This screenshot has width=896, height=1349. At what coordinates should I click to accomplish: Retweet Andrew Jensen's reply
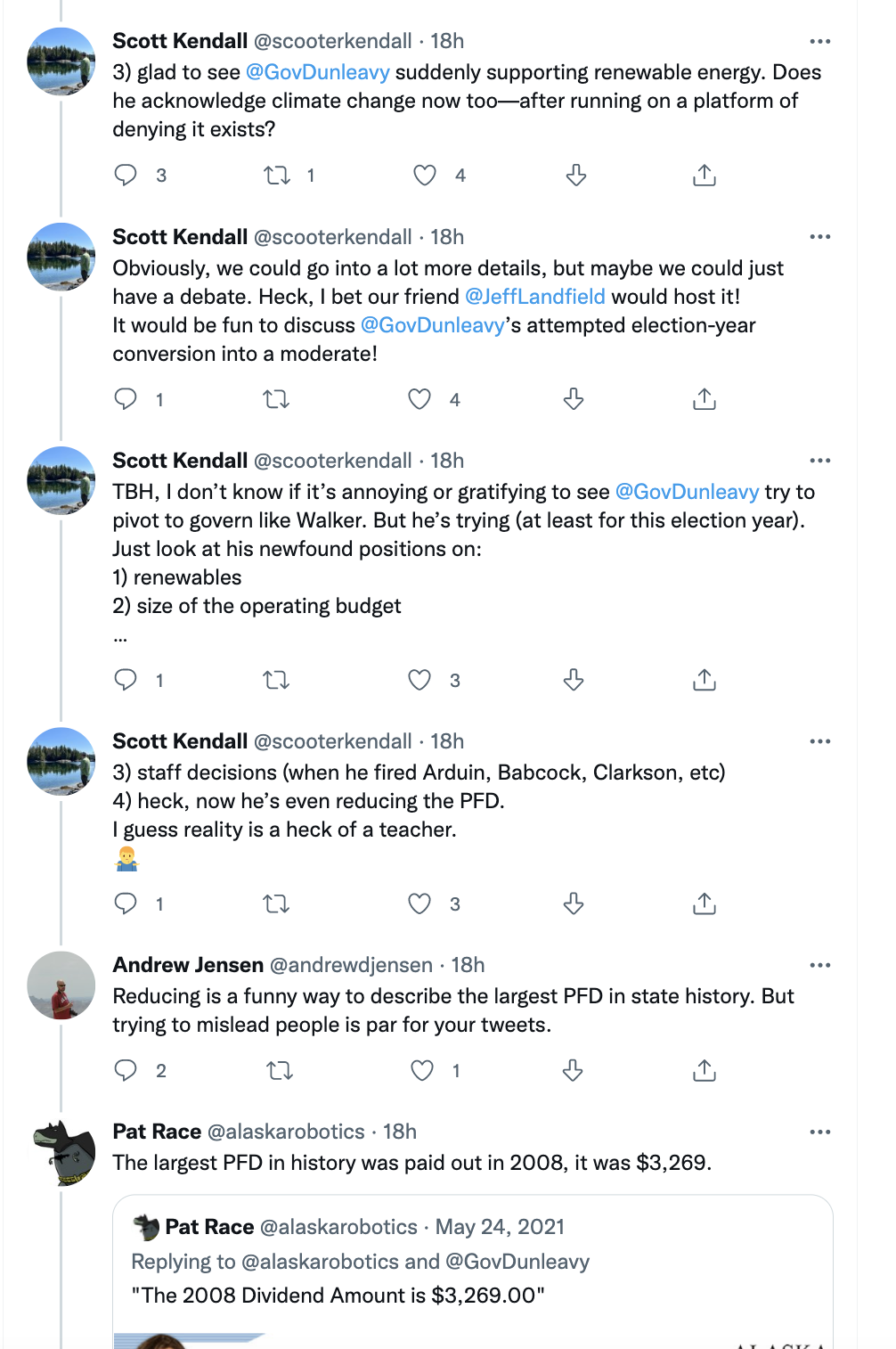coord(280,1070)
